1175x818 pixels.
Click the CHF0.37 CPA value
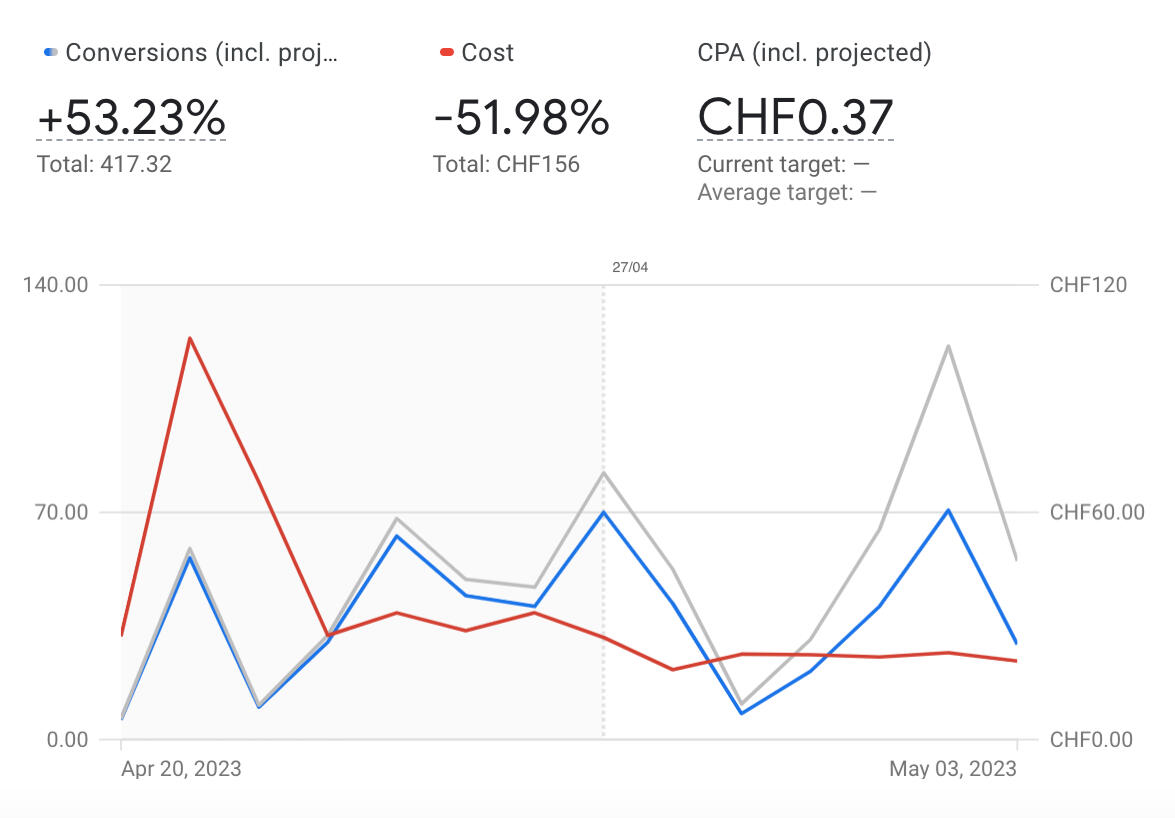tap(795, 118)
